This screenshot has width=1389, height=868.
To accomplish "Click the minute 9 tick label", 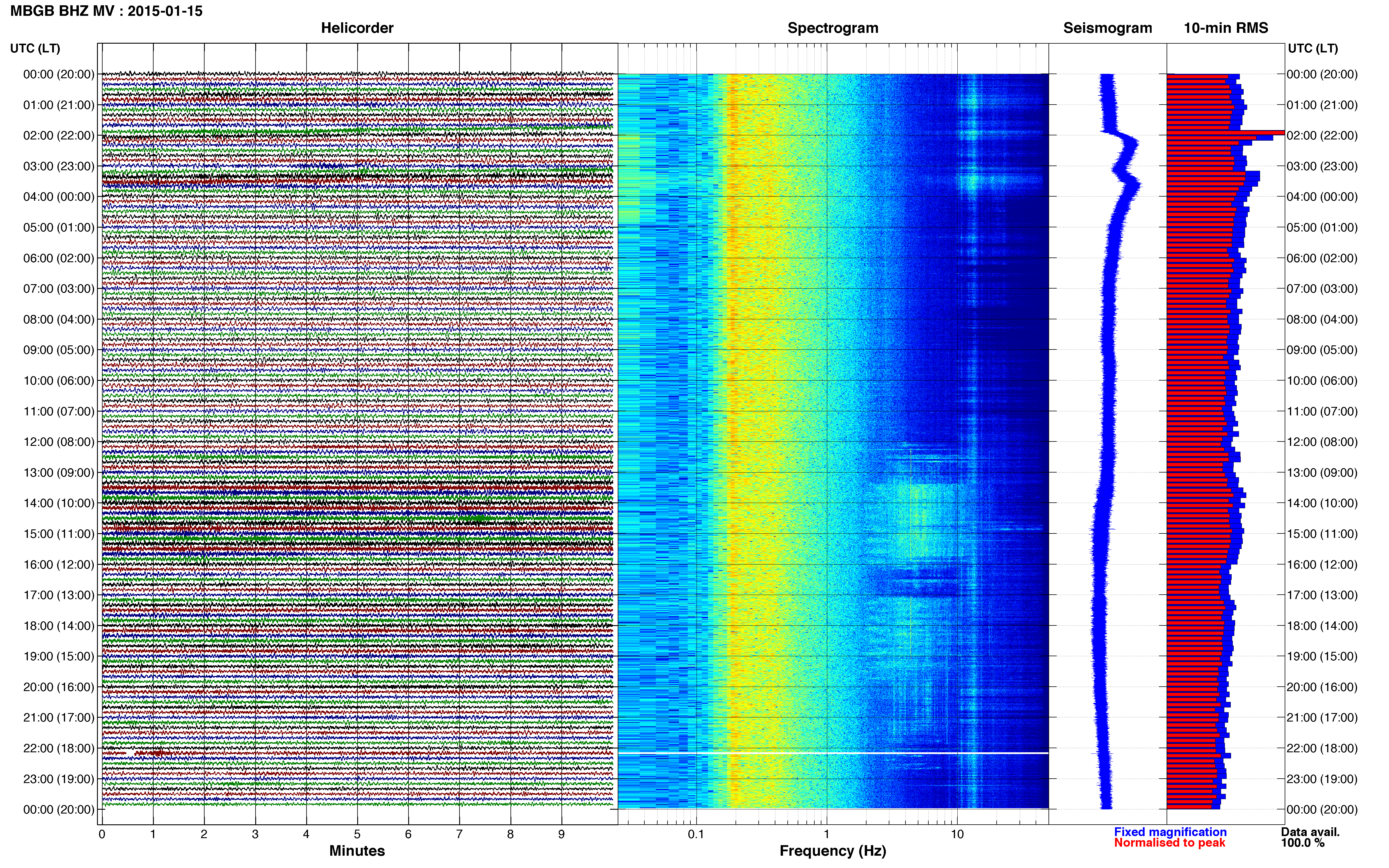I will click(x=561, y=834).
